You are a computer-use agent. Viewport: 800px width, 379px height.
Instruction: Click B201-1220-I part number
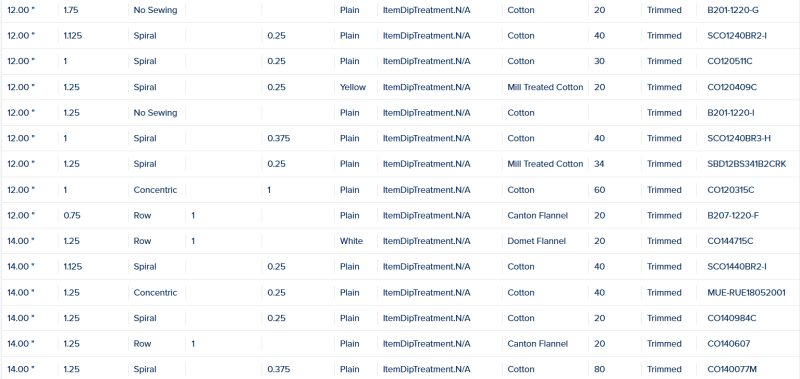click(x=731, y=113)
